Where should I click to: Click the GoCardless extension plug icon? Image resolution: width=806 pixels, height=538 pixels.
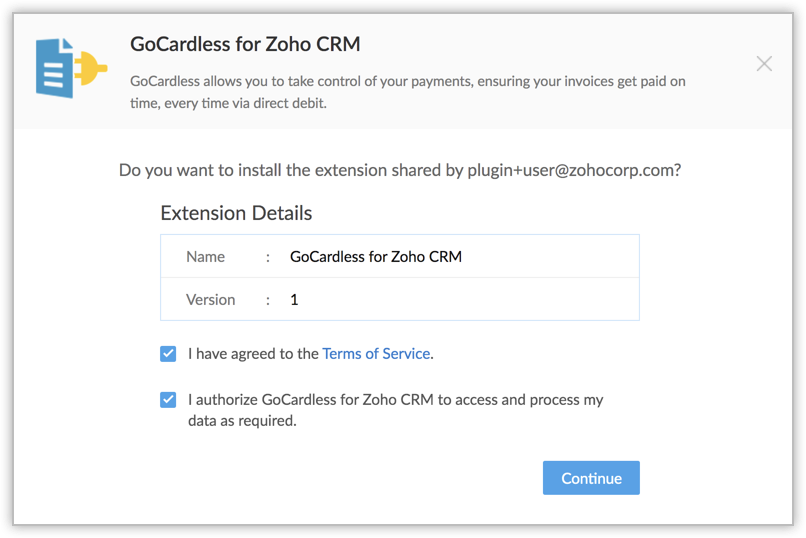point(70,68)
